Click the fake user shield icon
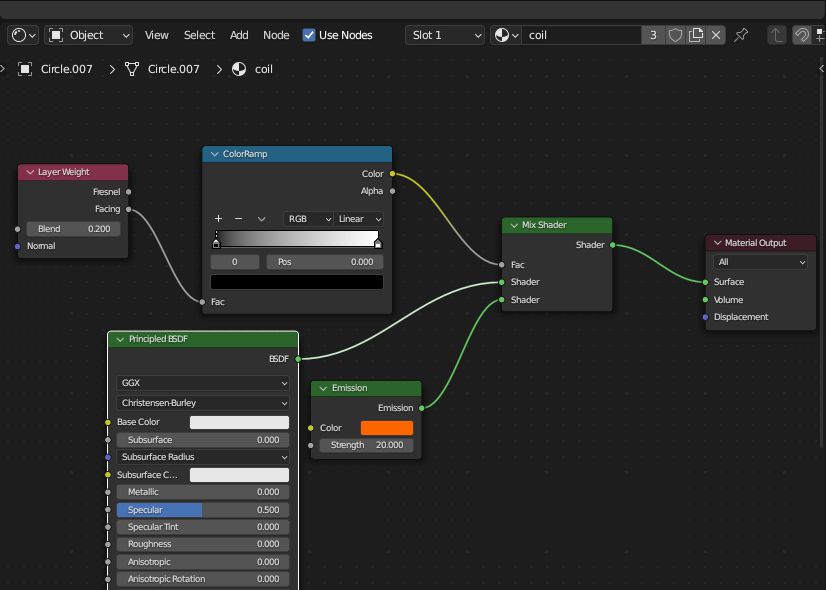 (x=675, y=35)
